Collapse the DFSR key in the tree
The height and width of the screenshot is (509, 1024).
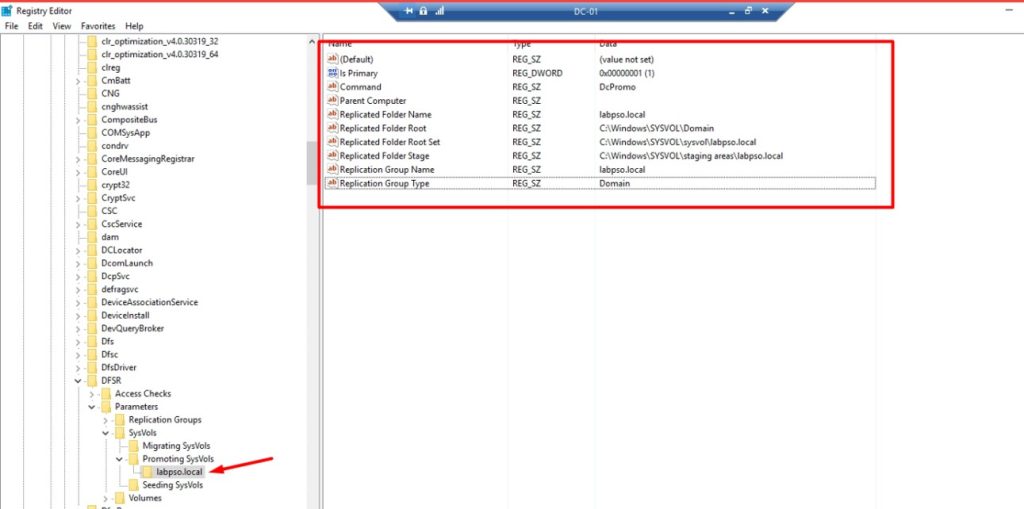click(x=79, y=381)
